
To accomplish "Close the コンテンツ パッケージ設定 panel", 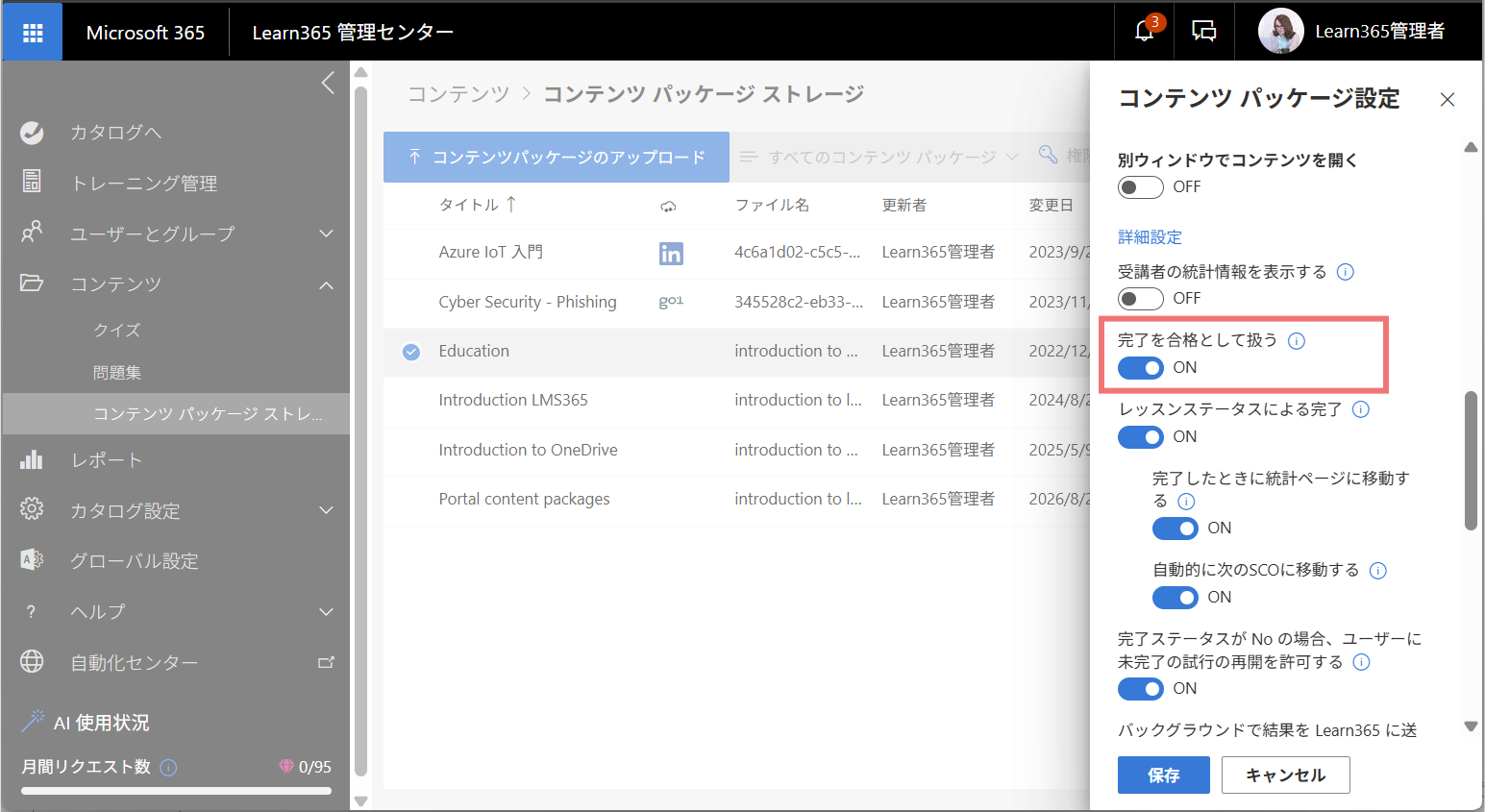I will coord(1448,99).
